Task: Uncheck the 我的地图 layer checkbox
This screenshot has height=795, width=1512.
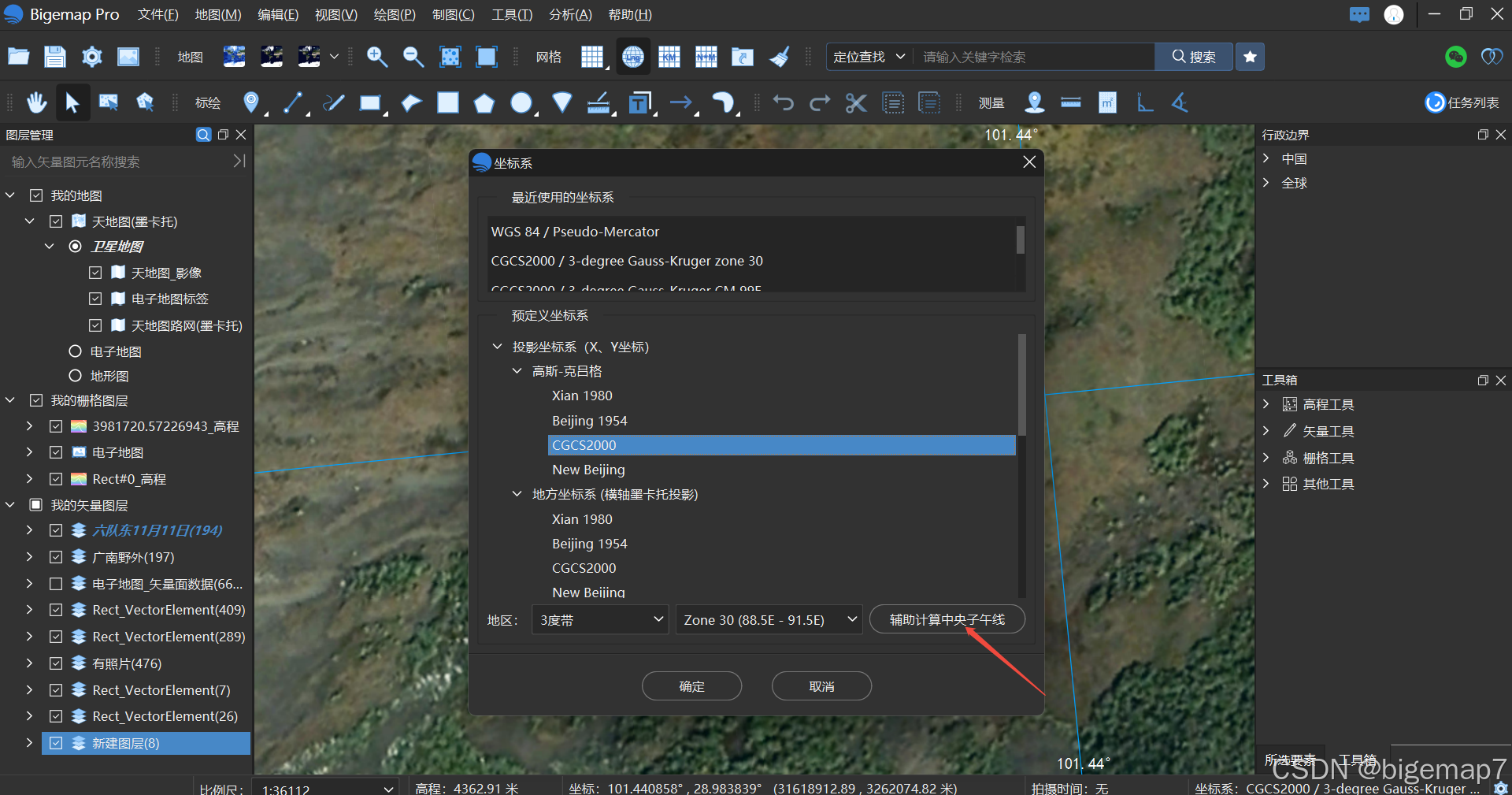Action: pos(36,195)
